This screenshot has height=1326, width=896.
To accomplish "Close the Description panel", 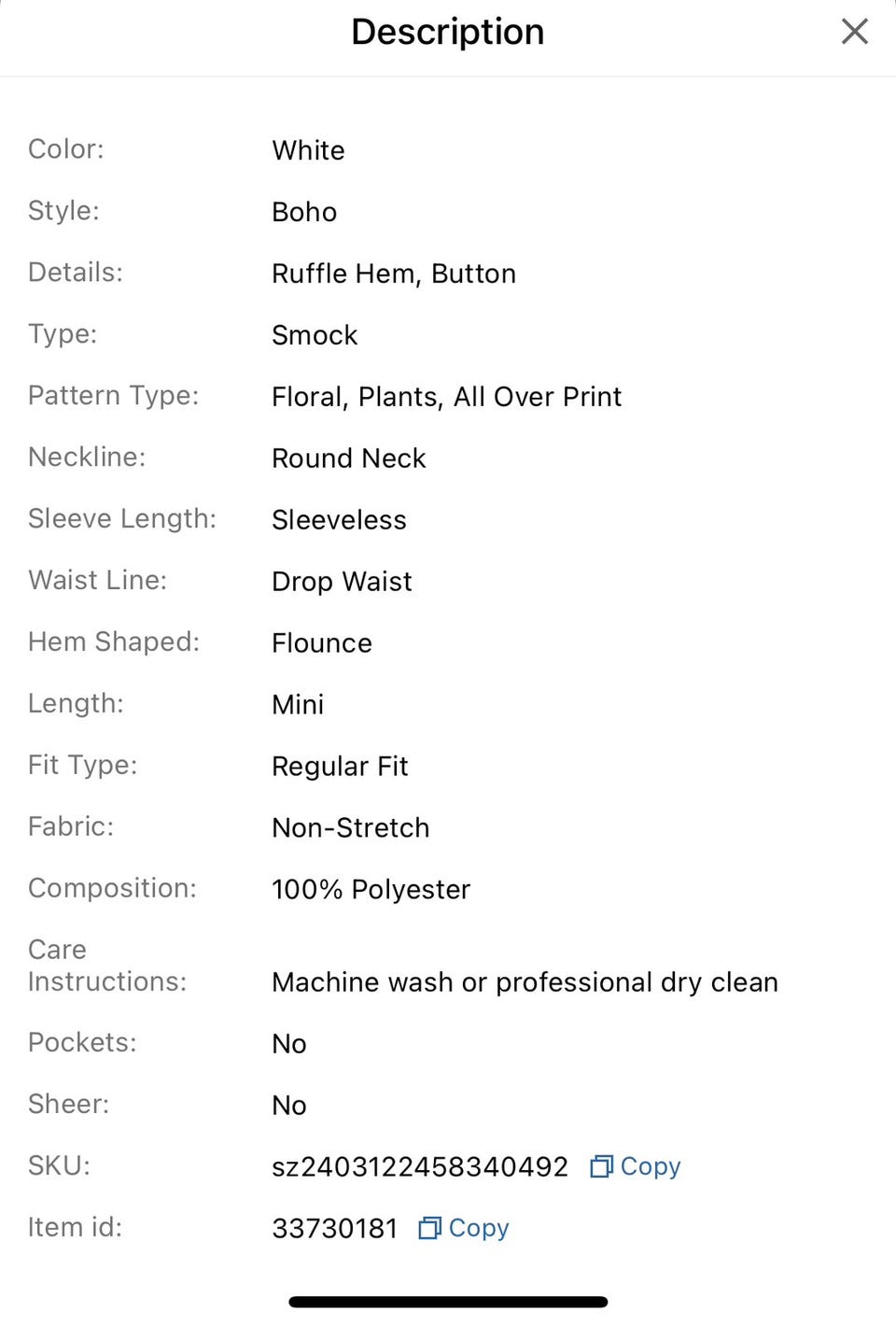I will tap(854, 32).
